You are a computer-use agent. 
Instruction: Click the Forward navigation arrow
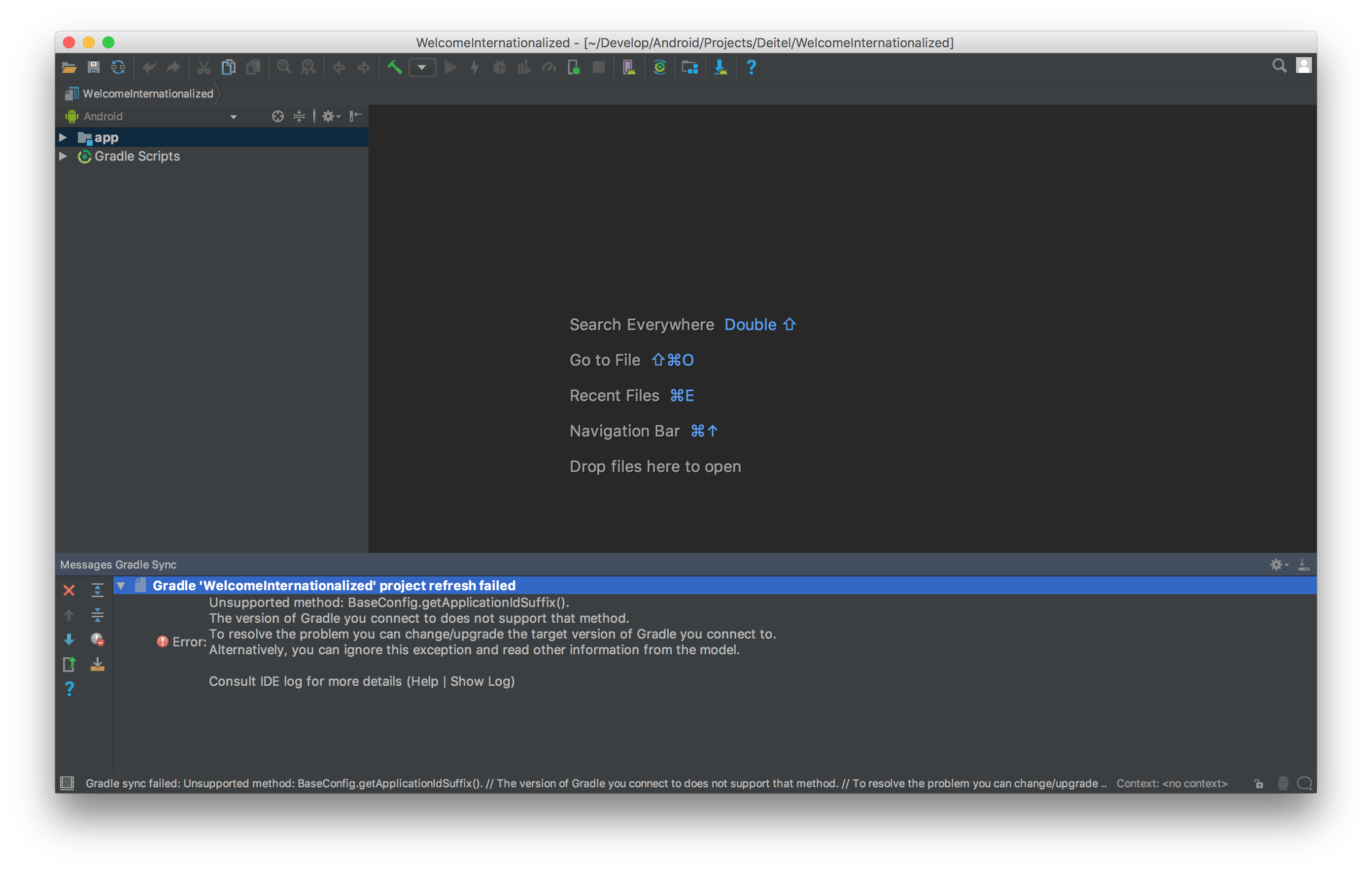(364, 68)
